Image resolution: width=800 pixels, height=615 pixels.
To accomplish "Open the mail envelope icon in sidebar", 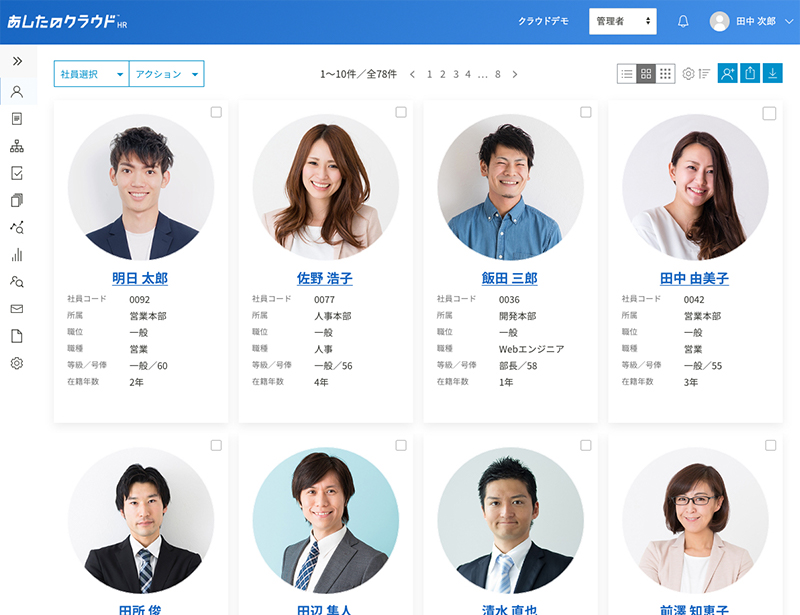I will 17,309.
